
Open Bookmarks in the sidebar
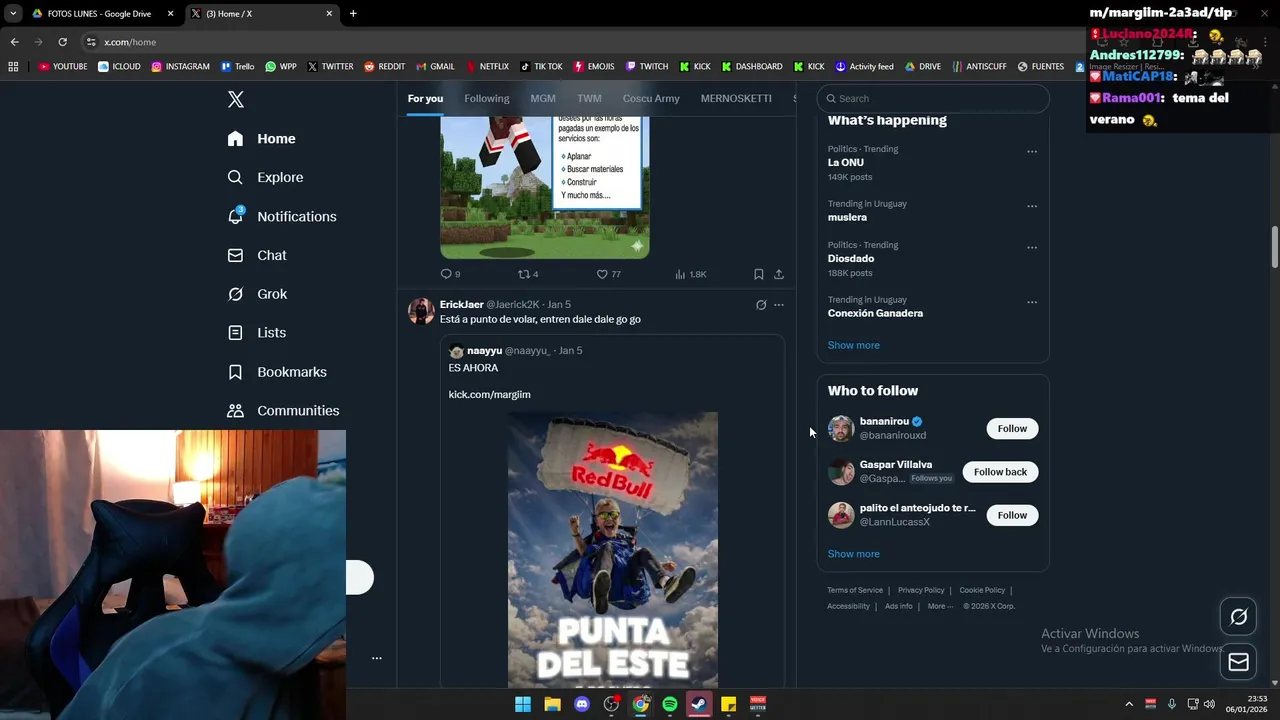point(277,372)
